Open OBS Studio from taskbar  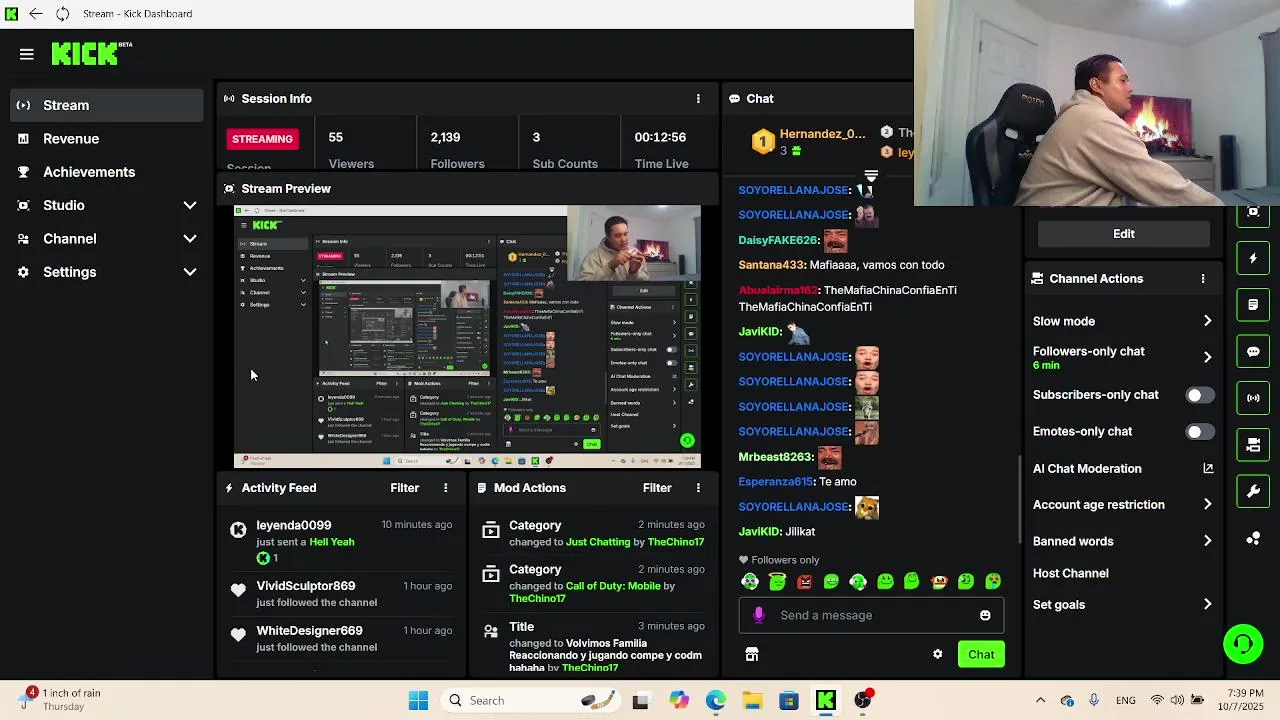pyautogui.click(x=863, y=700)
